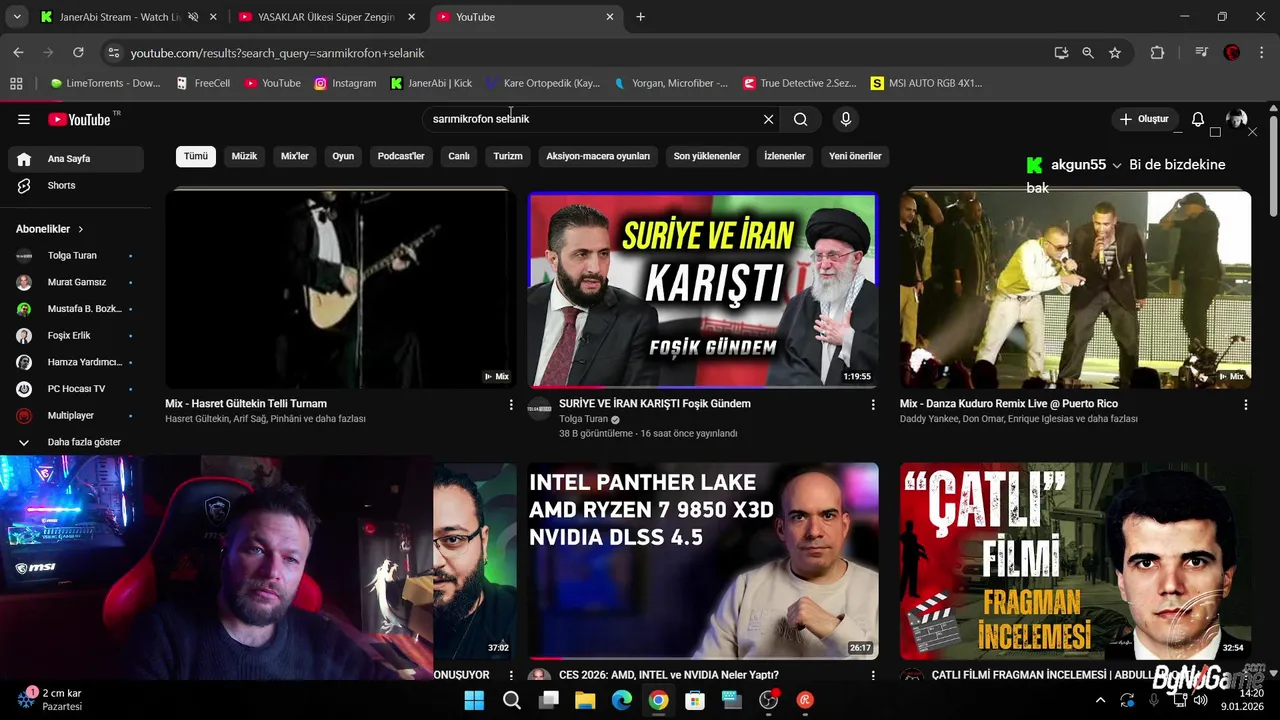Open a new tab with the plus button
The image size is (1280, 720).
tap(641, 17)
